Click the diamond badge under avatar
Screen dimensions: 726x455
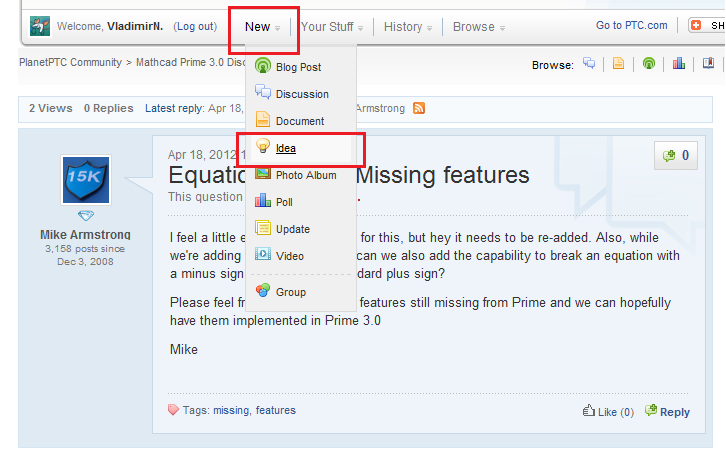point(86,215)
